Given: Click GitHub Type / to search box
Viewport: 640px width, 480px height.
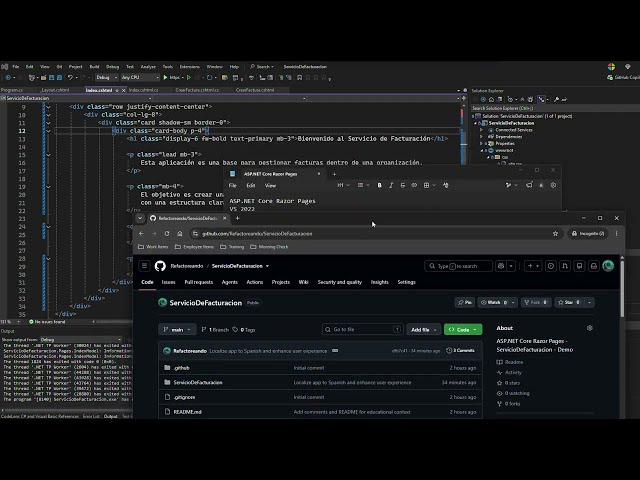Looking at the screenshot, I should [458, 266].
